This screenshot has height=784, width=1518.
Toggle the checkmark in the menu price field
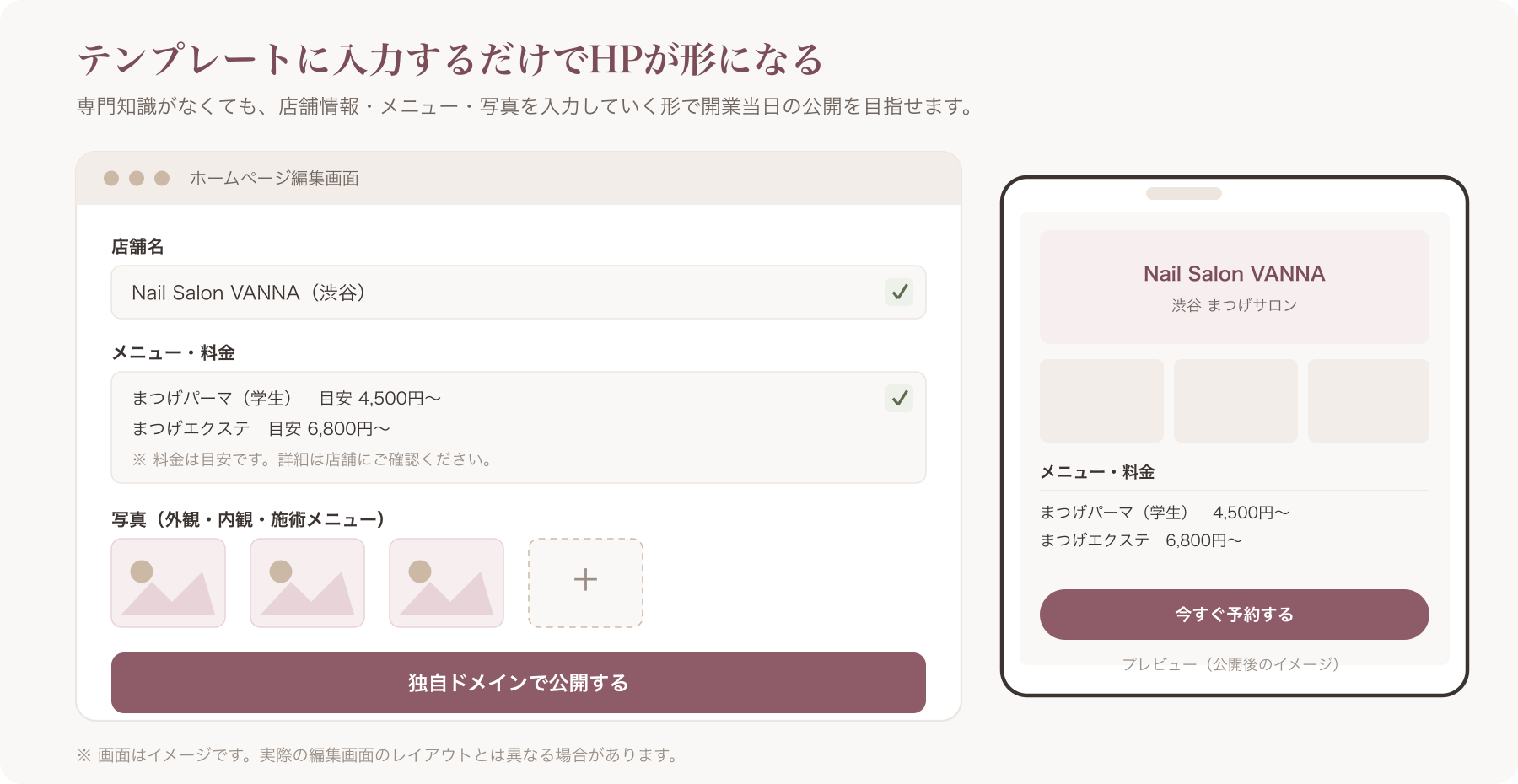[900, 398]
